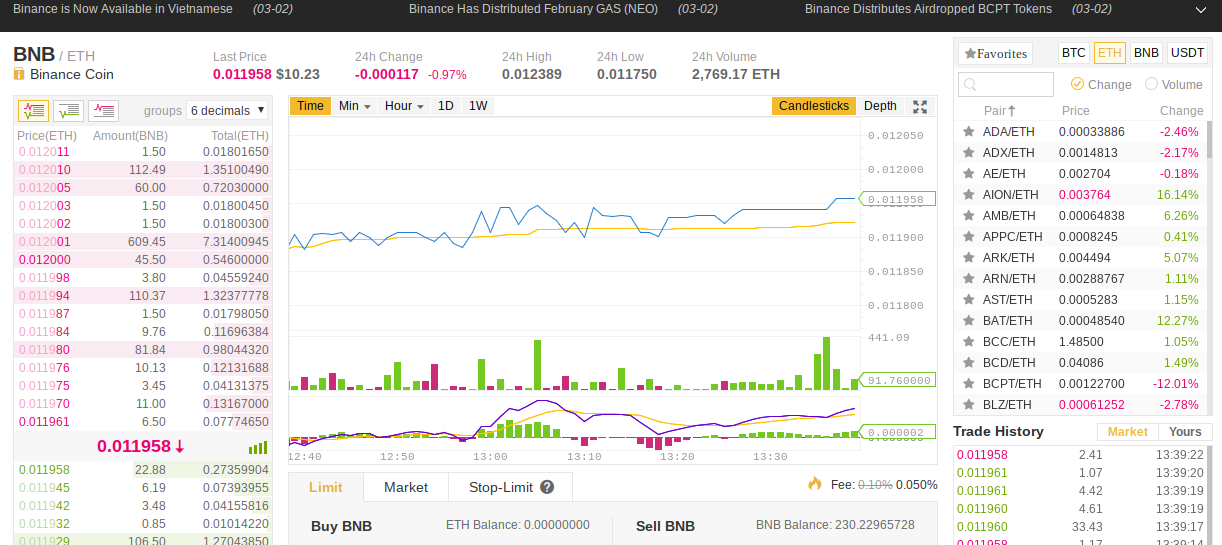
Task: Open the AION/ETH trading pair
Action: (x=1080, y=194)
